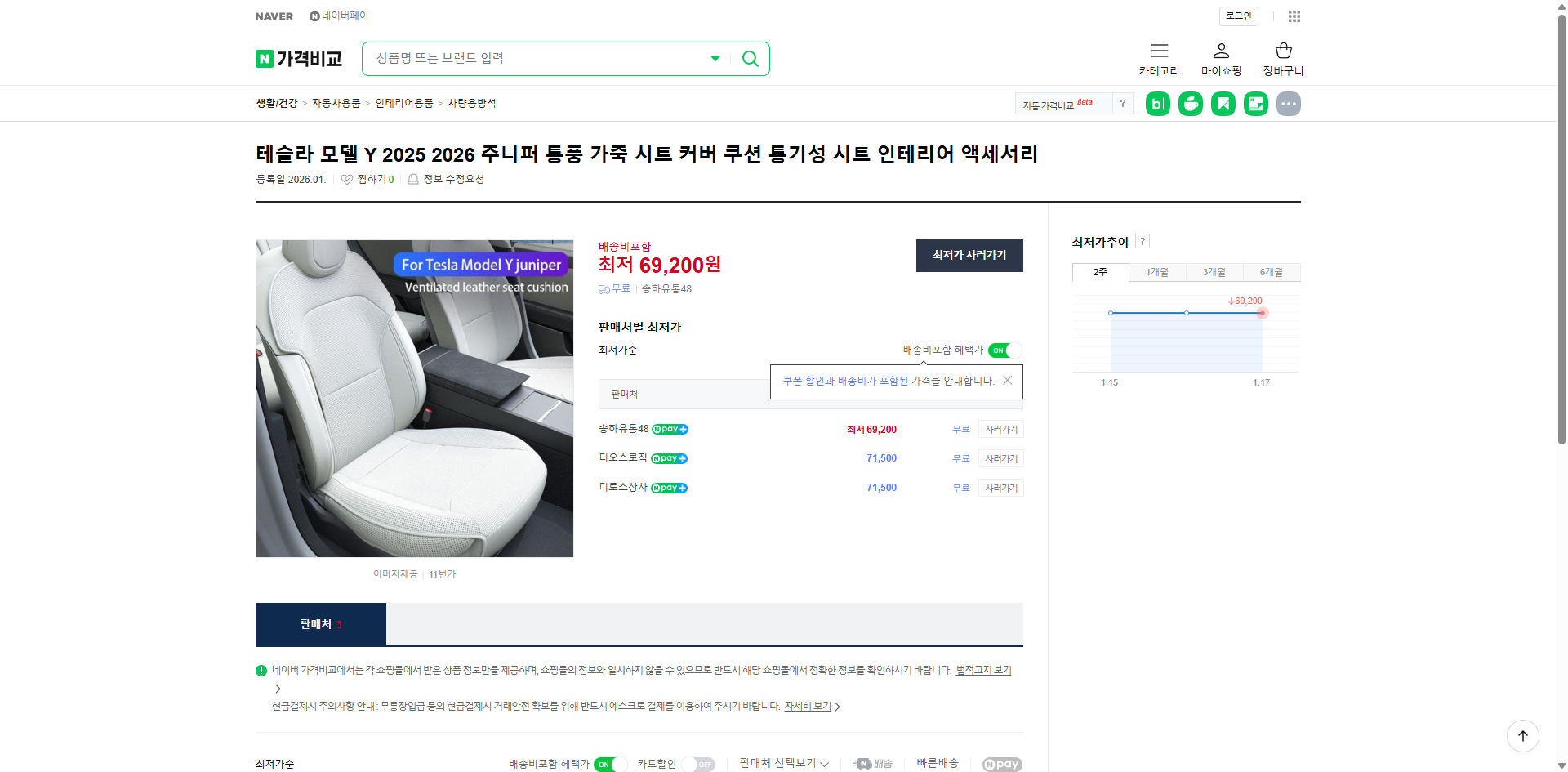The width and height of the screenshot is (1568, 772).
Task: Click the green Blog share icon
Action: point(1157,103)
